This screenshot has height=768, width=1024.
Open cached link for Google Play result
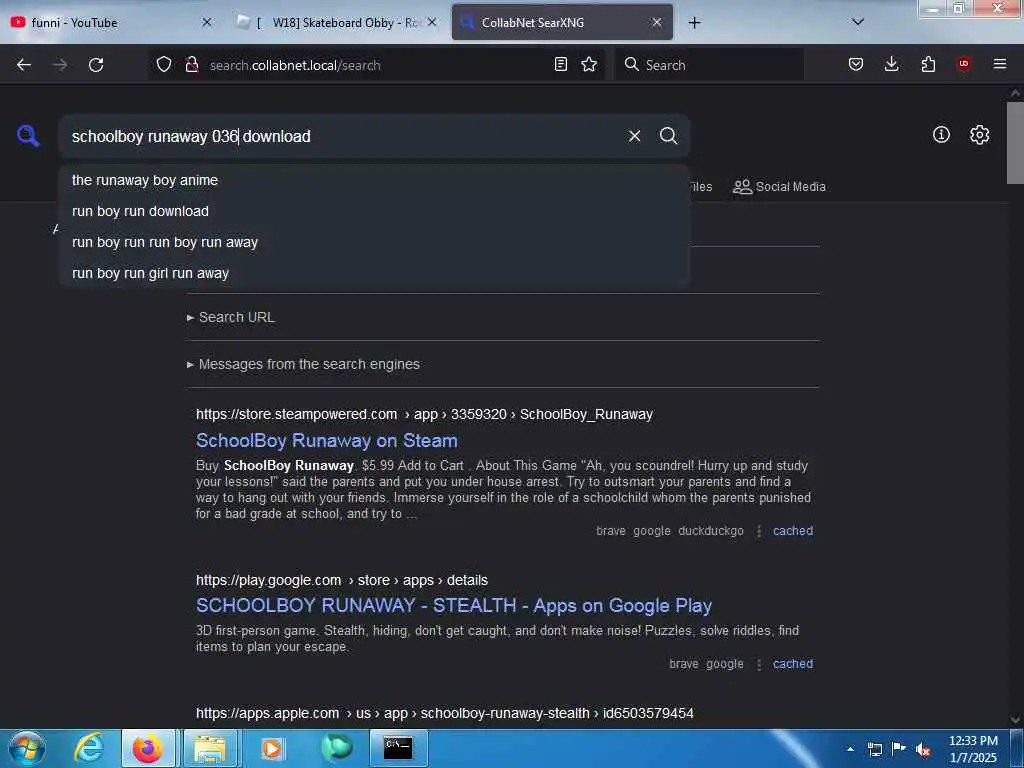pyautogui.click(x=793, y=664)
